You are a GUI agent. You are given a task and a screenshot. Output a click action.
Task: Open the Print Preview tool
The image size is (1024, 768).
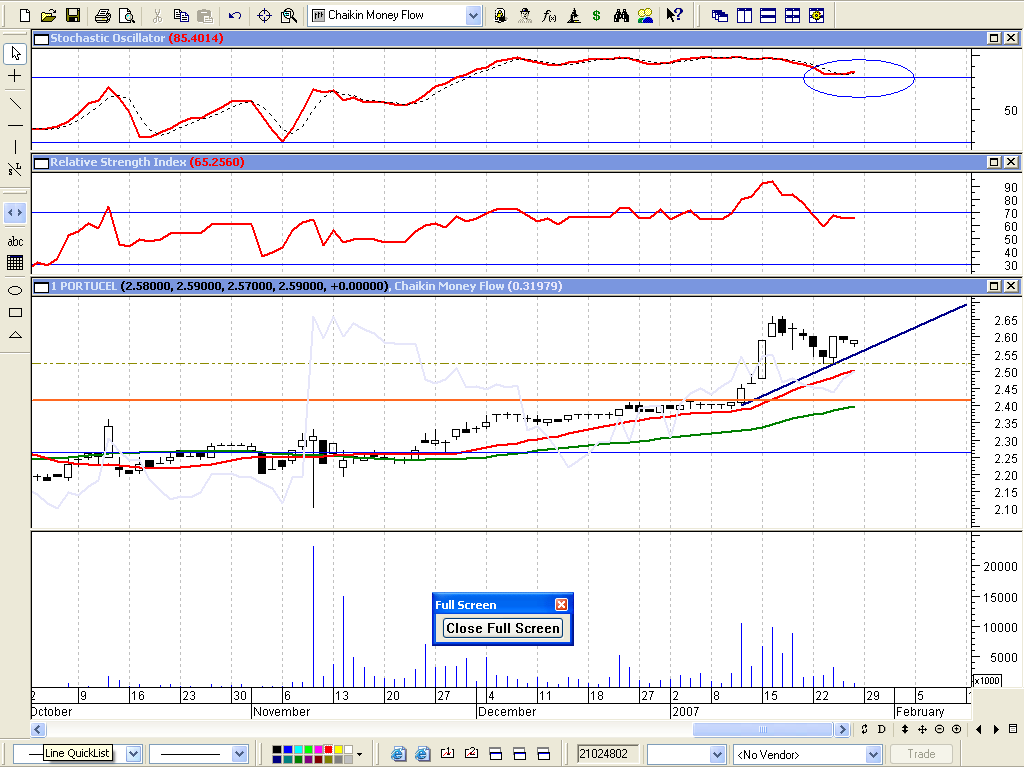(126, 15)
